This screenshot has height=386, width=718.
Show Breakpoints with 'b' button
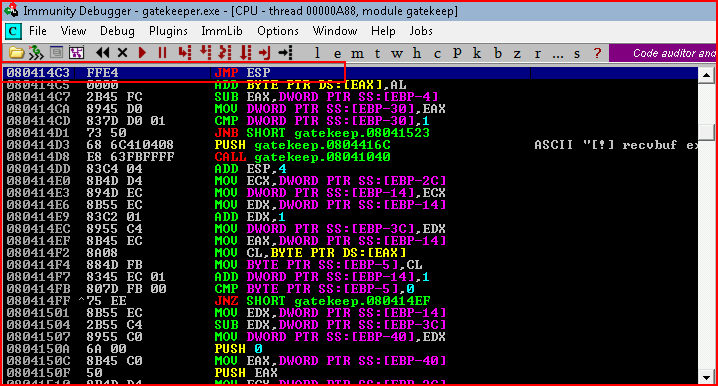pos(498,53)
